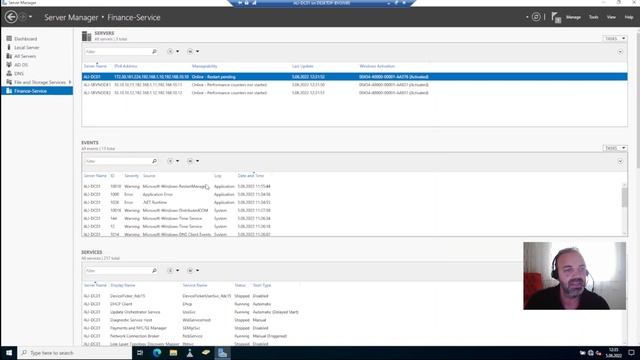Screen dimensions: 640x360
Task: Click the AD DS icon in sidebar
Action: click(x=9, y=64)
